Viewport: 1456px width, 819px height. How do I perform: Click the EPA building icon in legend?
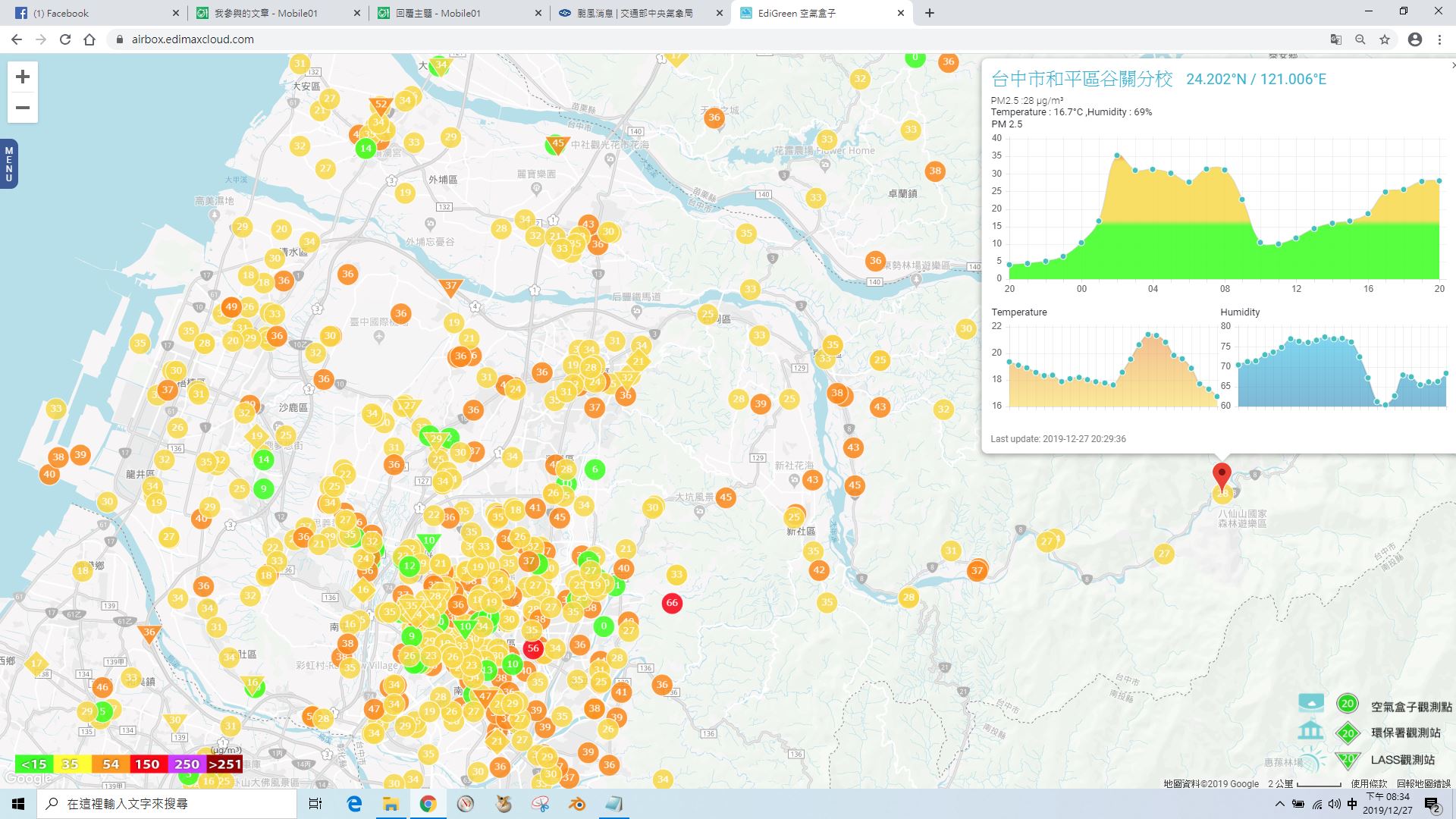(x=1310, y=731)
